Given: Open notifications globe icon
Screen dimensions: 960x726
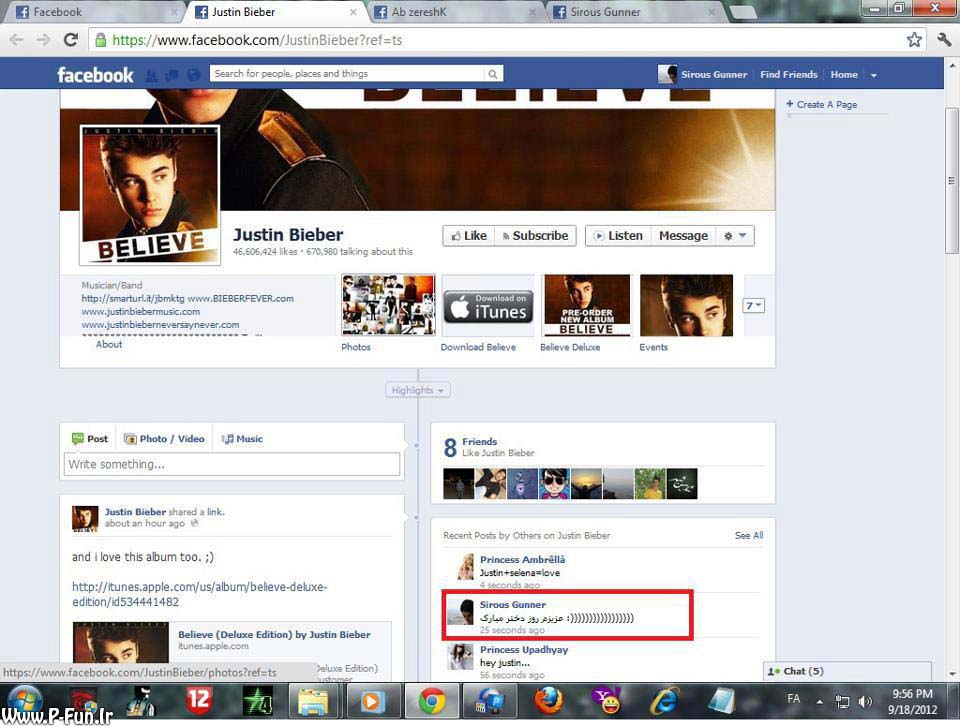Looking at the screenshot, I should (193, 75).
